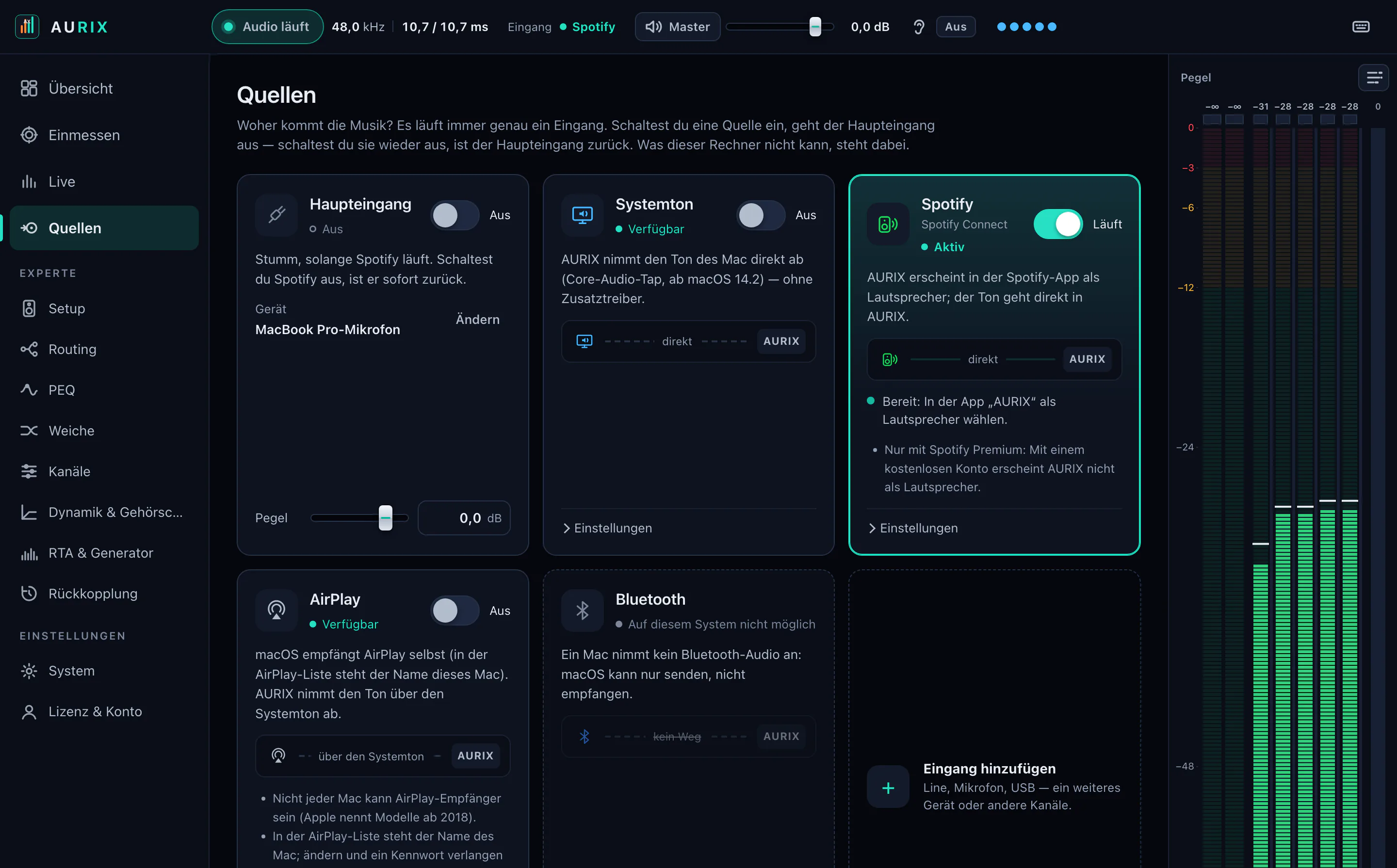Open Rückkopplung page
This screenshot has height=868, width=1397.
[104, 594]
